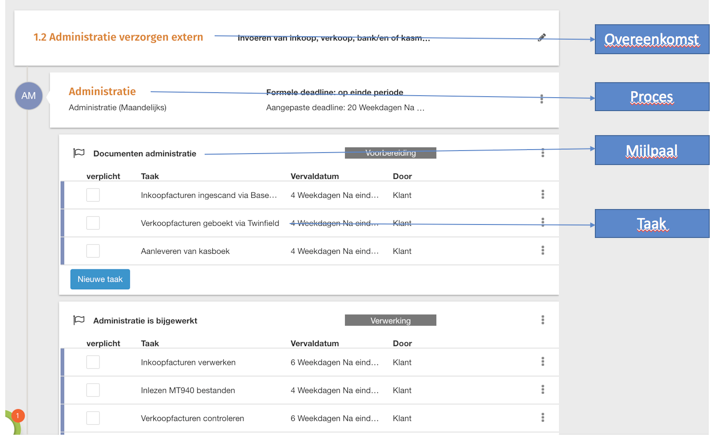Click the pencil edit icon for Administratie verzorgen extern
727x445 pixels.
tap(541, 38)
